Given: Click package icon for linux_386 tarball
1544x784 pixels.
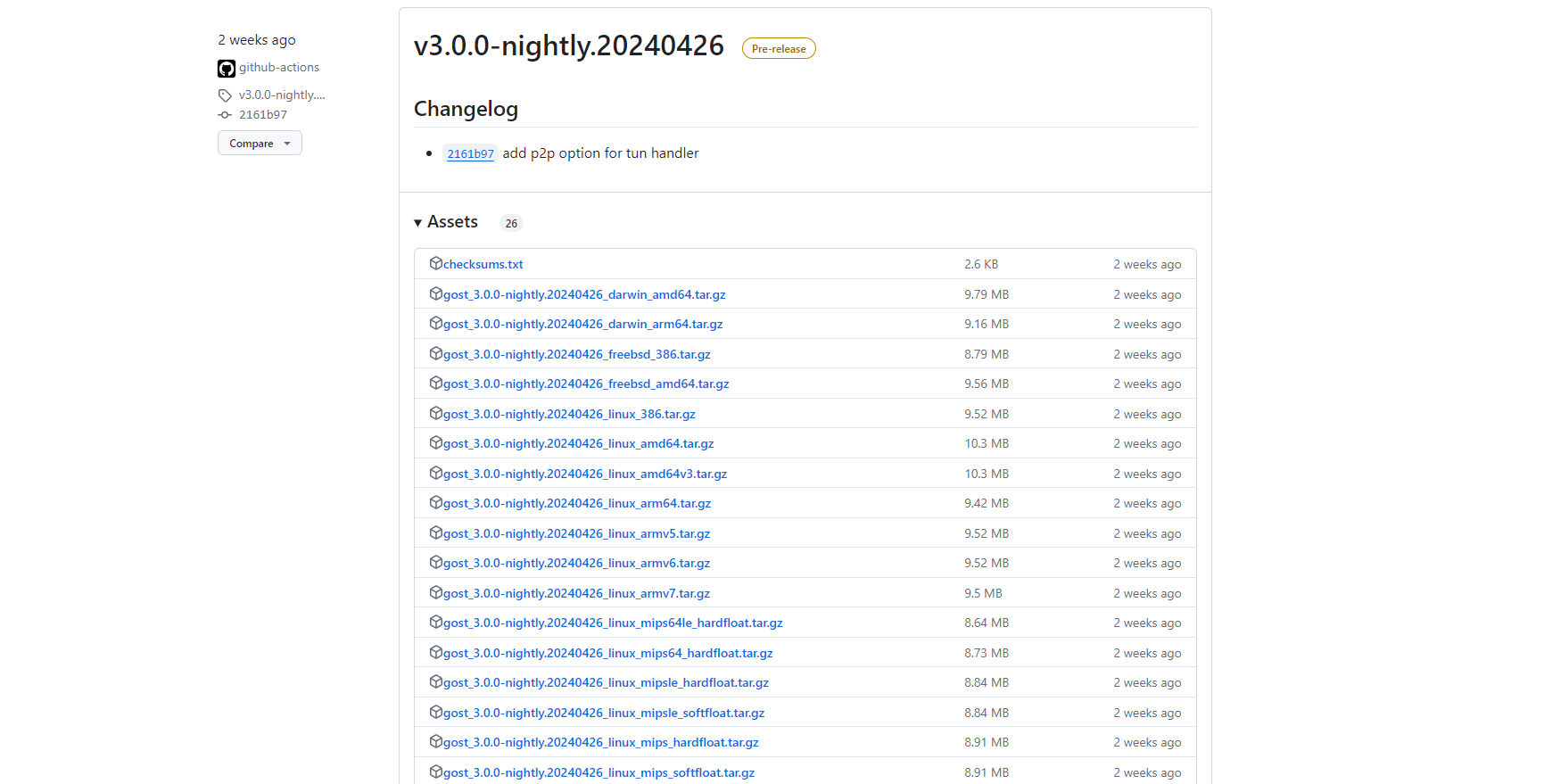Looking at the screenshot, I should tap(436, 413).
